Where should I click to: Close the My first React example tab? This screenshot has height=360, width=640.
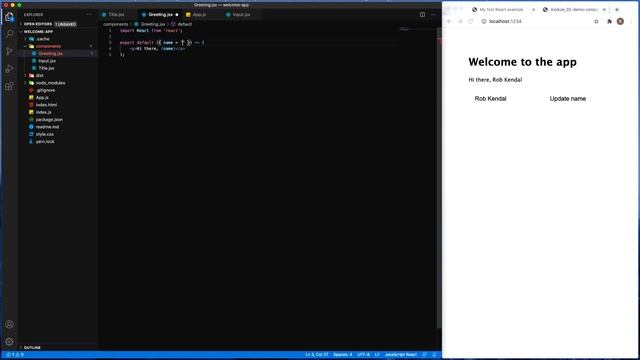pos(533,9)
